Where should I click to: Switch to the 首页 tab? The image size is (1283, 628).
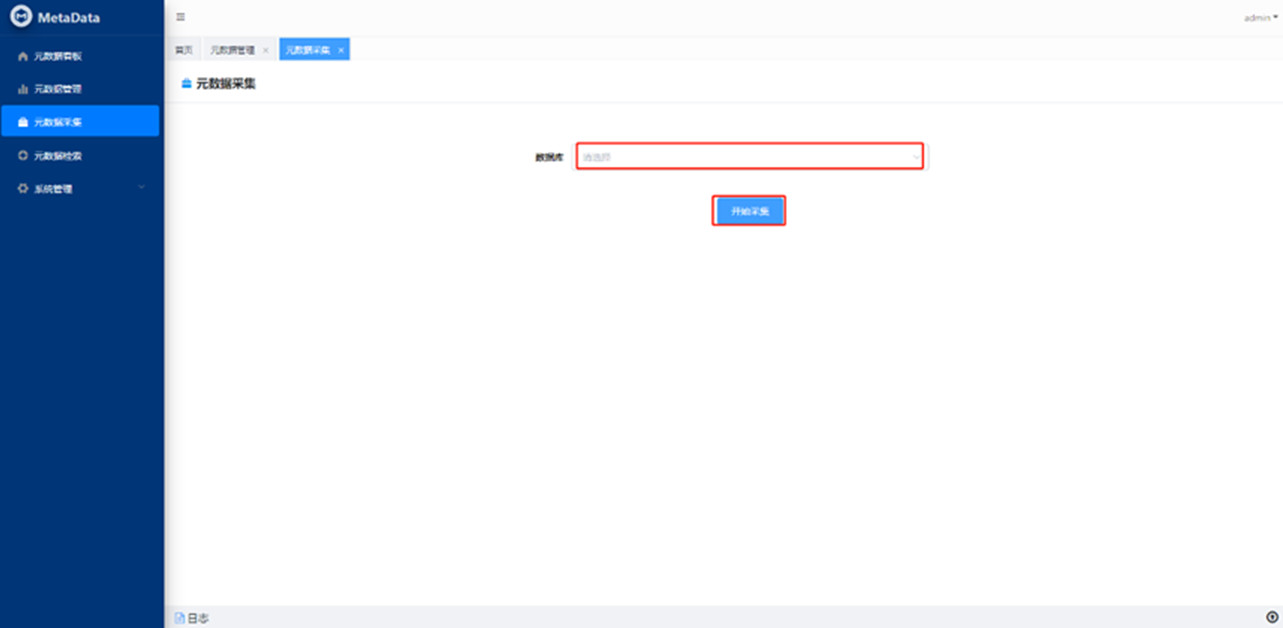click(183, 50)
